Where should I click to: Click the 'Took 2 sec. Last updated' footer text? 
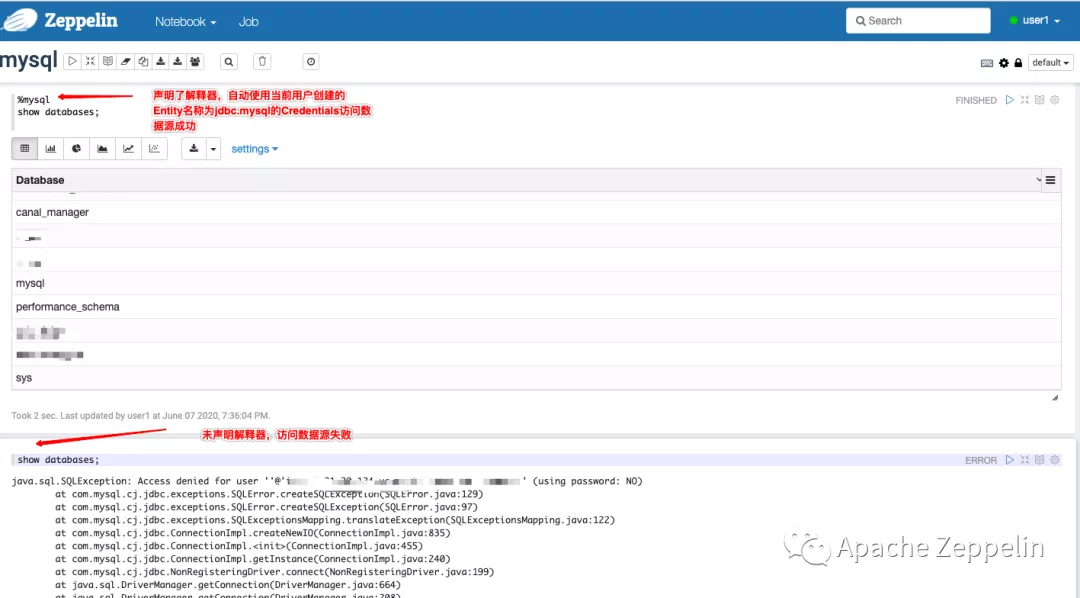pos(141,415)
